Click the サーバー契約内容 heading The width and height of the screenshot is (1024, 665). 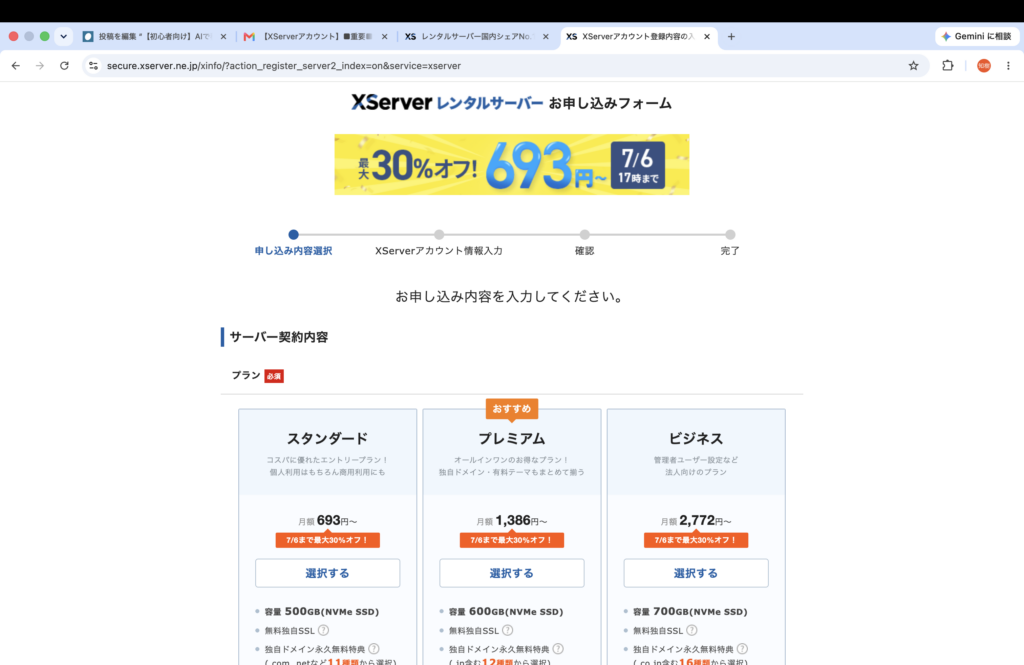[x=278, y=337]
